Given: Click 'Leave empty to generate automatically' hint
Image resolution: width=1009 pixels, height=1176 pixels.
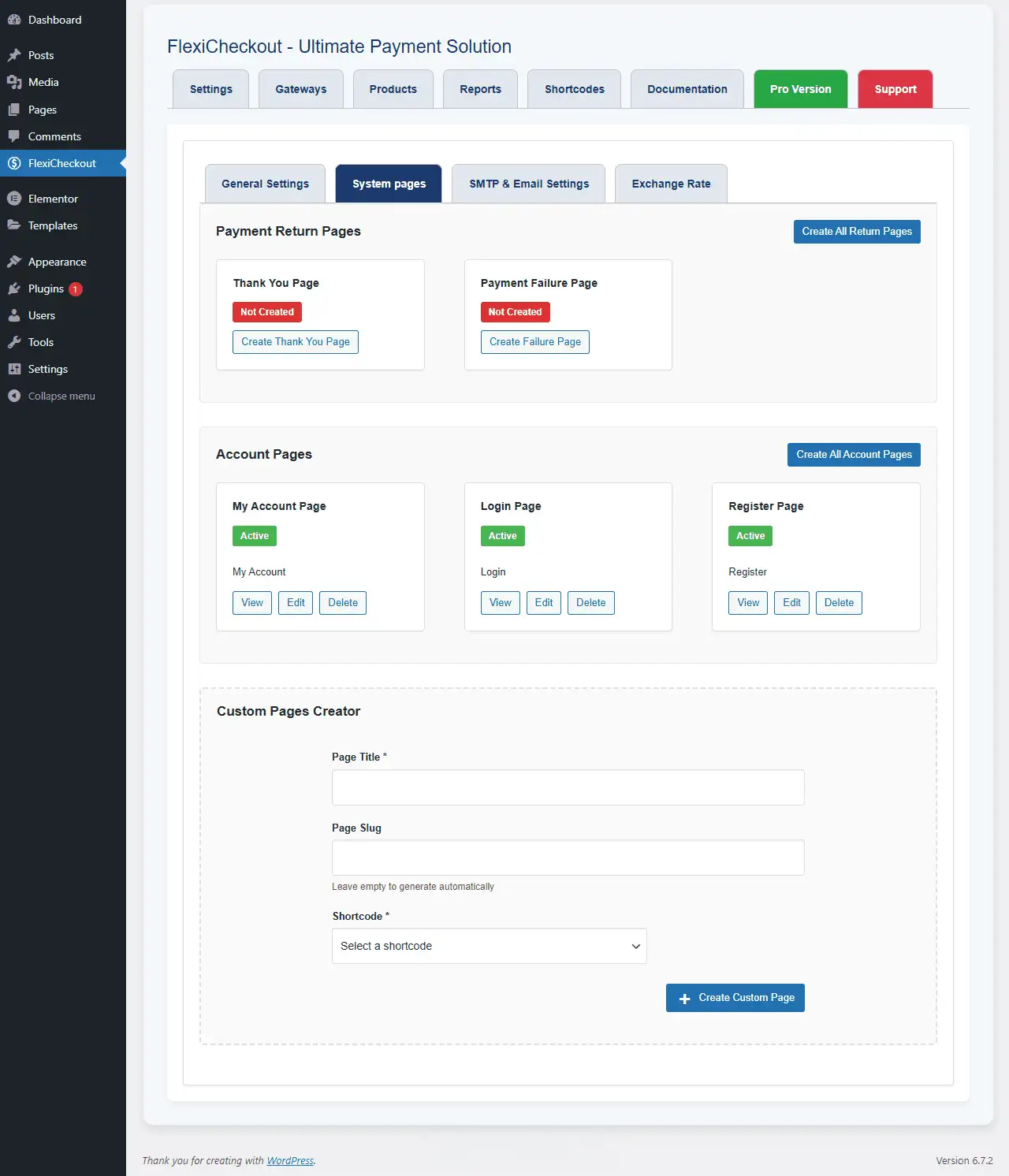Looking at the screenshot, I should point(413,887).
